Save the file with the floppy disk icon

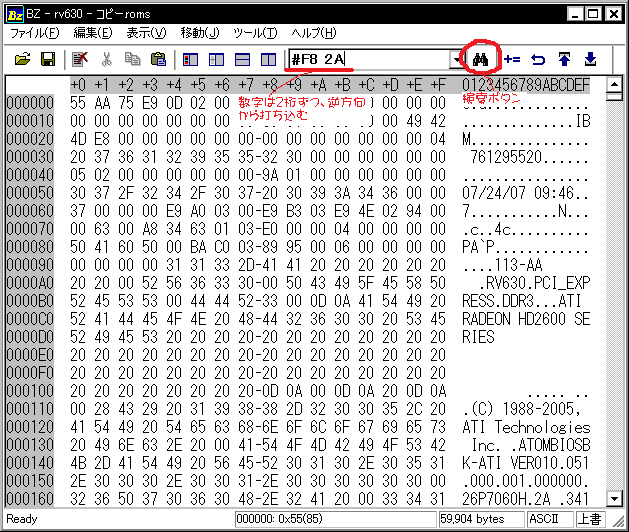48,59
